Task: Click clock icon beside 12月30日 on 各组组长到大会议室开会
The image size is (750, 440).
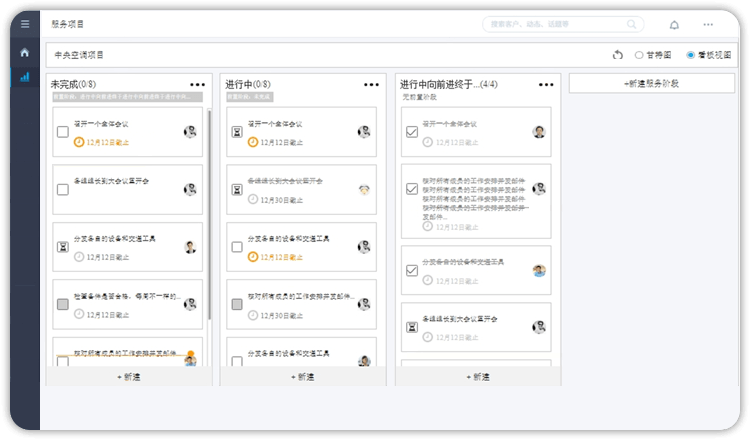Action: click(x=253, y=199)
